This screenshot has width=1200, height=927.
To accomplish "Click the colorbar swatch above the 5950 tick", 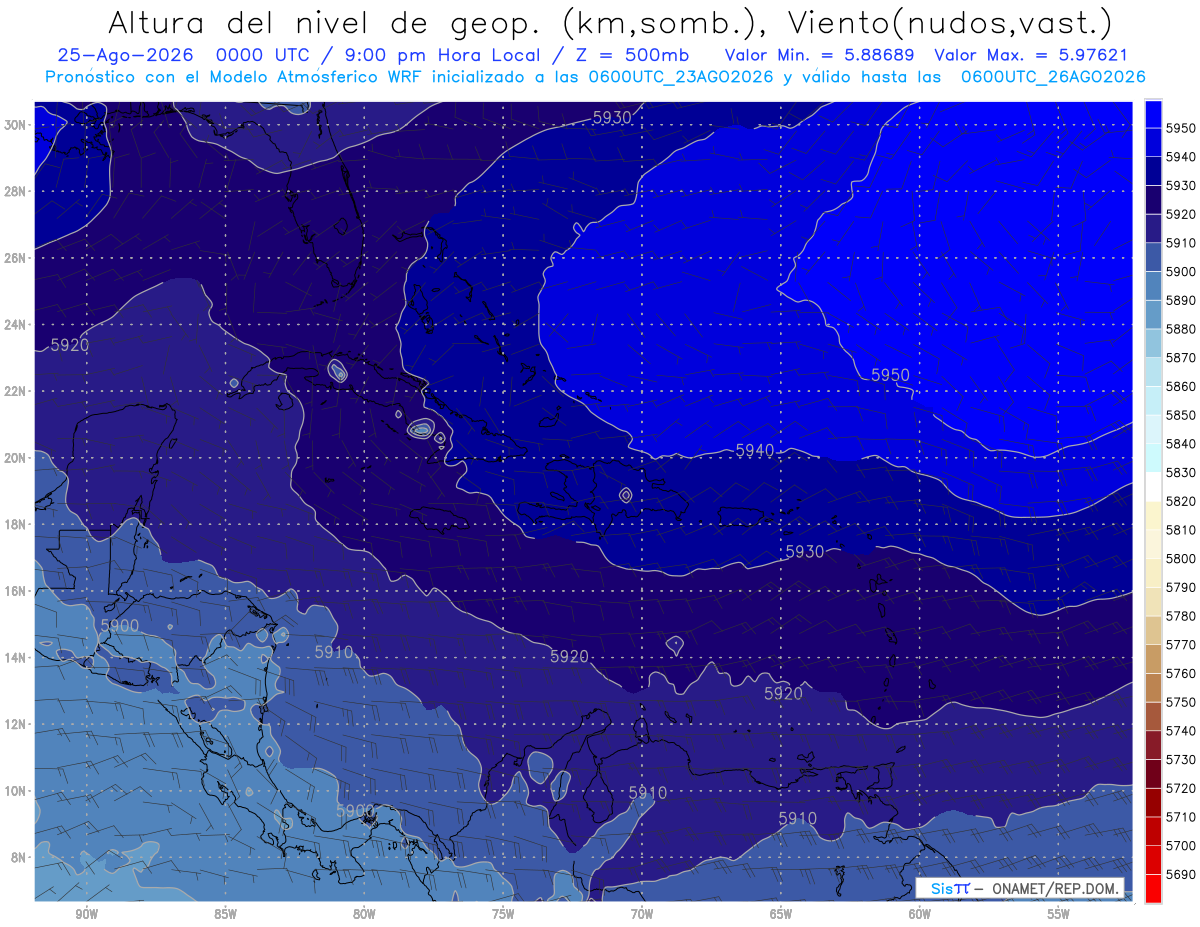I will point(1153,114).
